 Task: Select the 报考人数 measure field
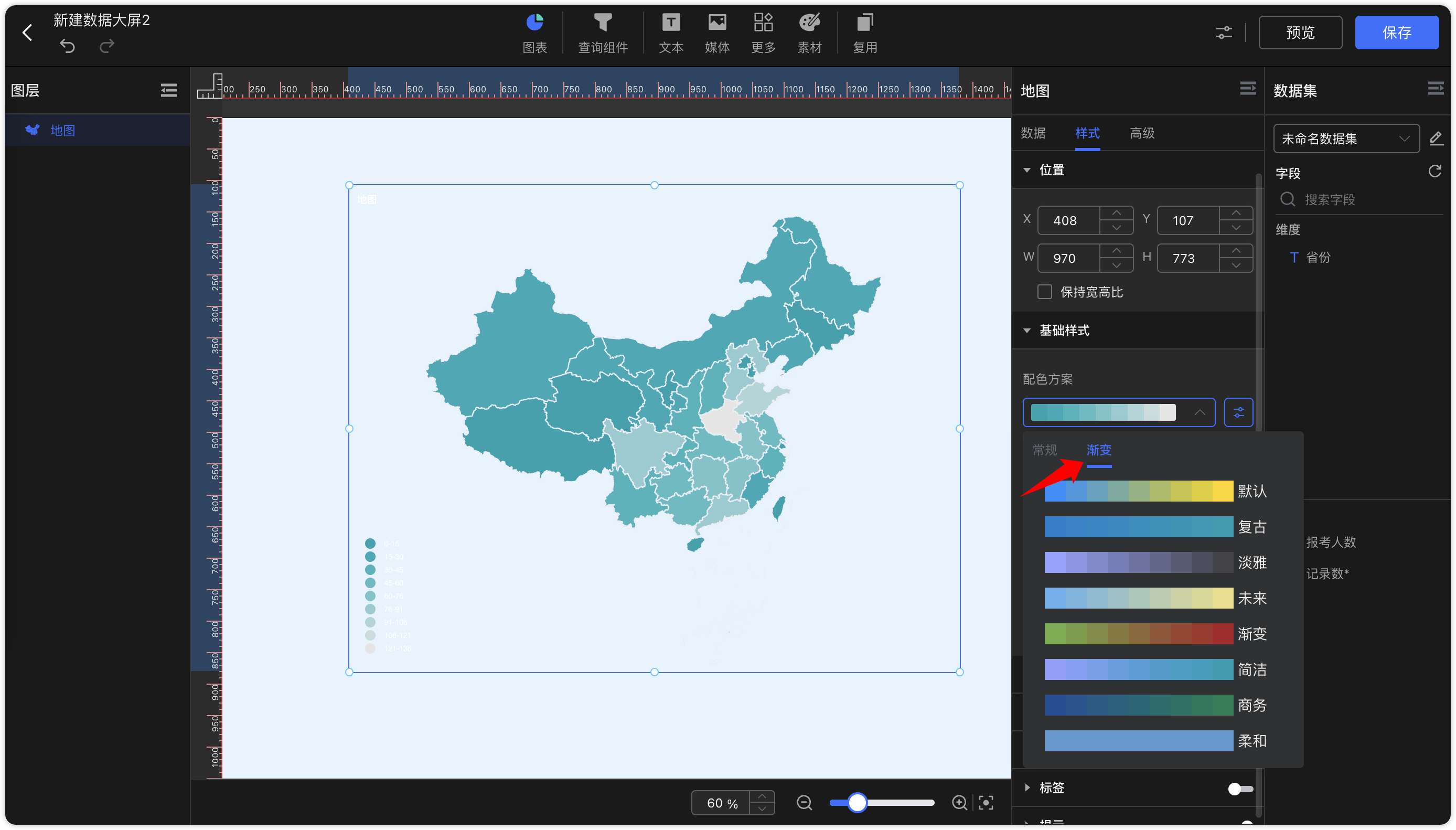(1331, 542)
